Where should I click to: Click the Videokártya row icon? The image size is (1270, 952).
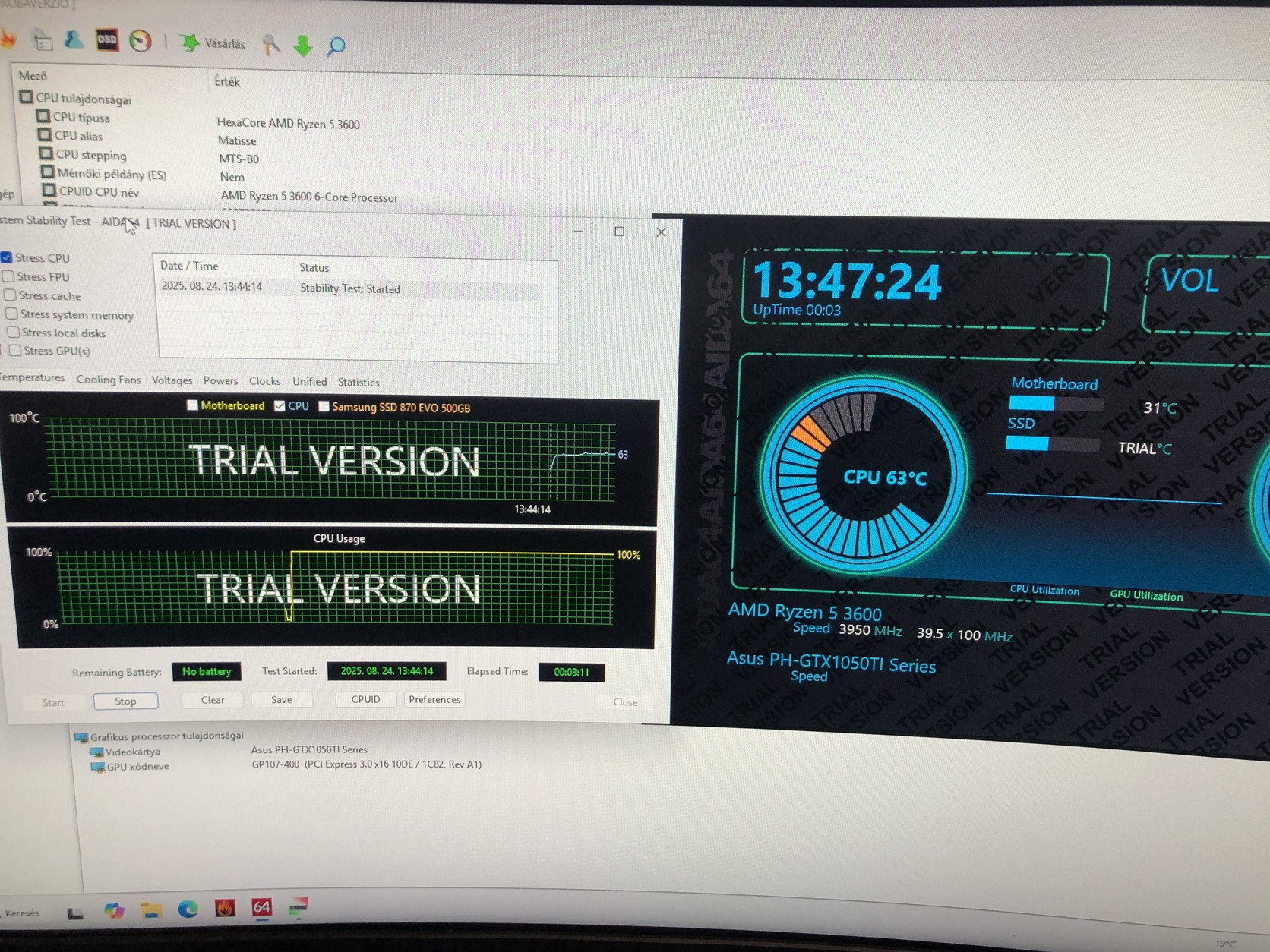96,752
